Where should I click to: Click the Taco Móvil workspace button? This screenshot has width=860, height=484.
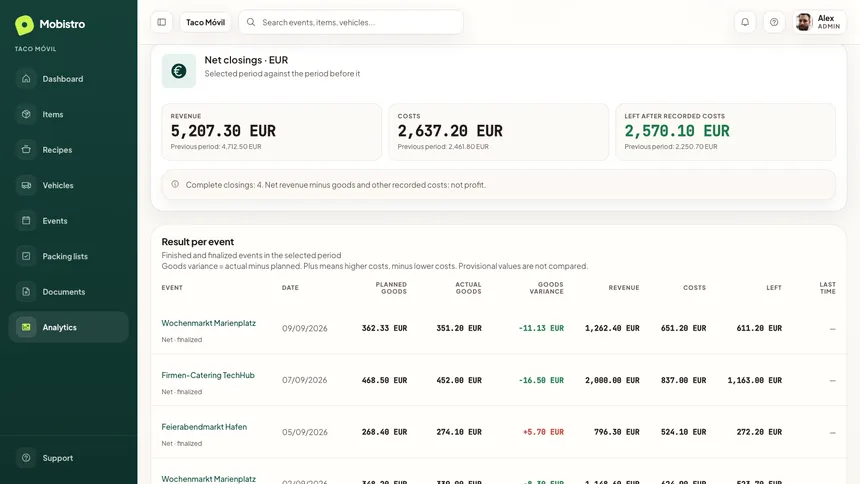205,22
